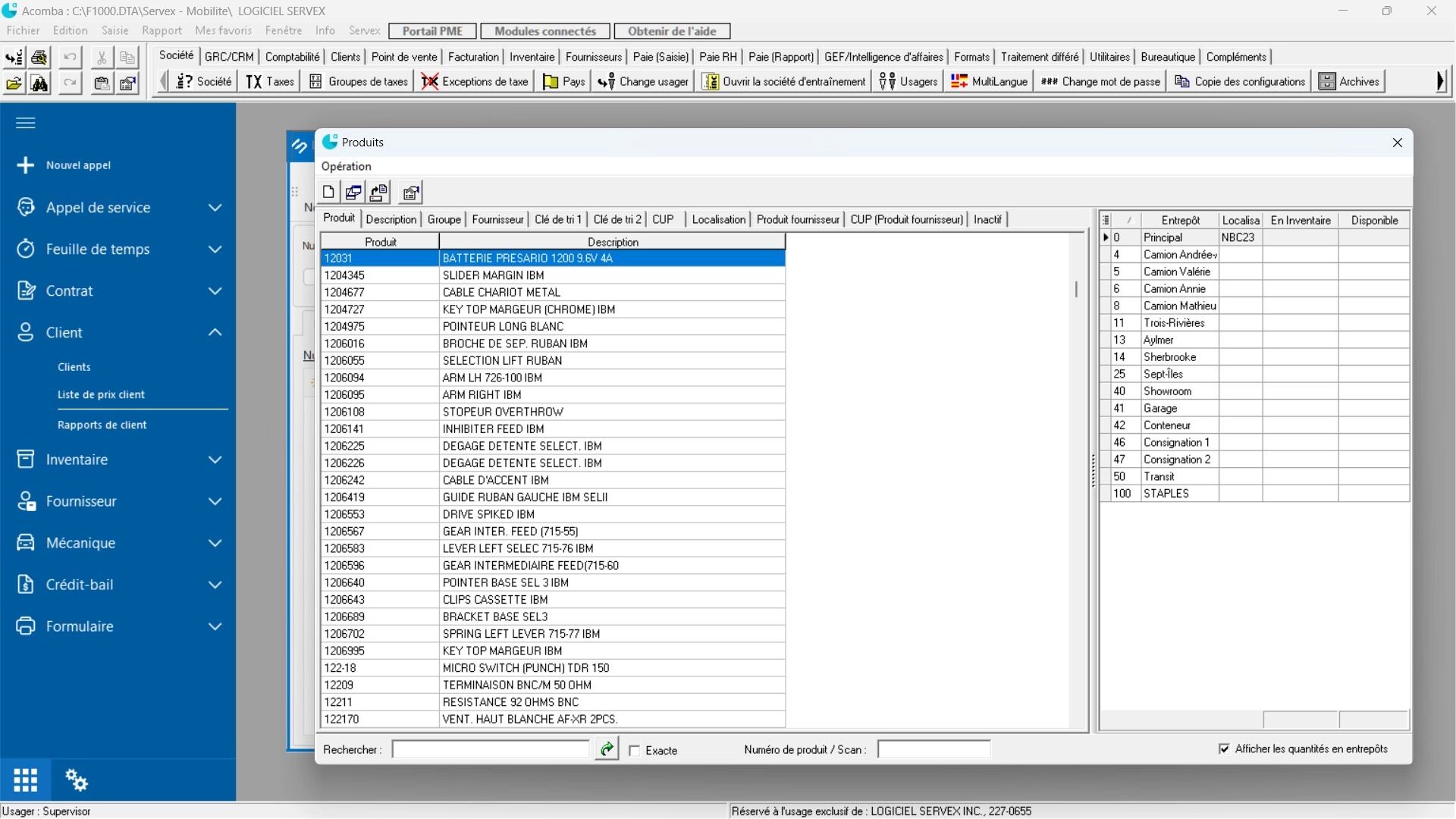Click the binoculars search icon in the toolbar
Viewport: 1456px width, 819px height.
pyautogui.click(x=39, y=83)
